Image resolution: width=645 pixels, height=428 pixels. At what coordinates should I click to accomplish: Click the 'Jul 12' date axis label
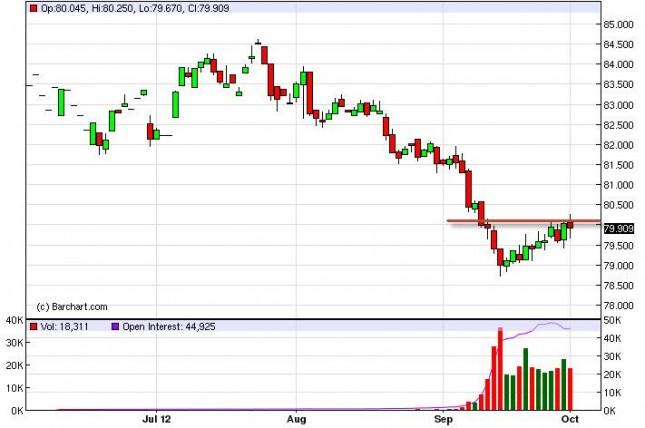pyautogui.click(x=156, y=419)
